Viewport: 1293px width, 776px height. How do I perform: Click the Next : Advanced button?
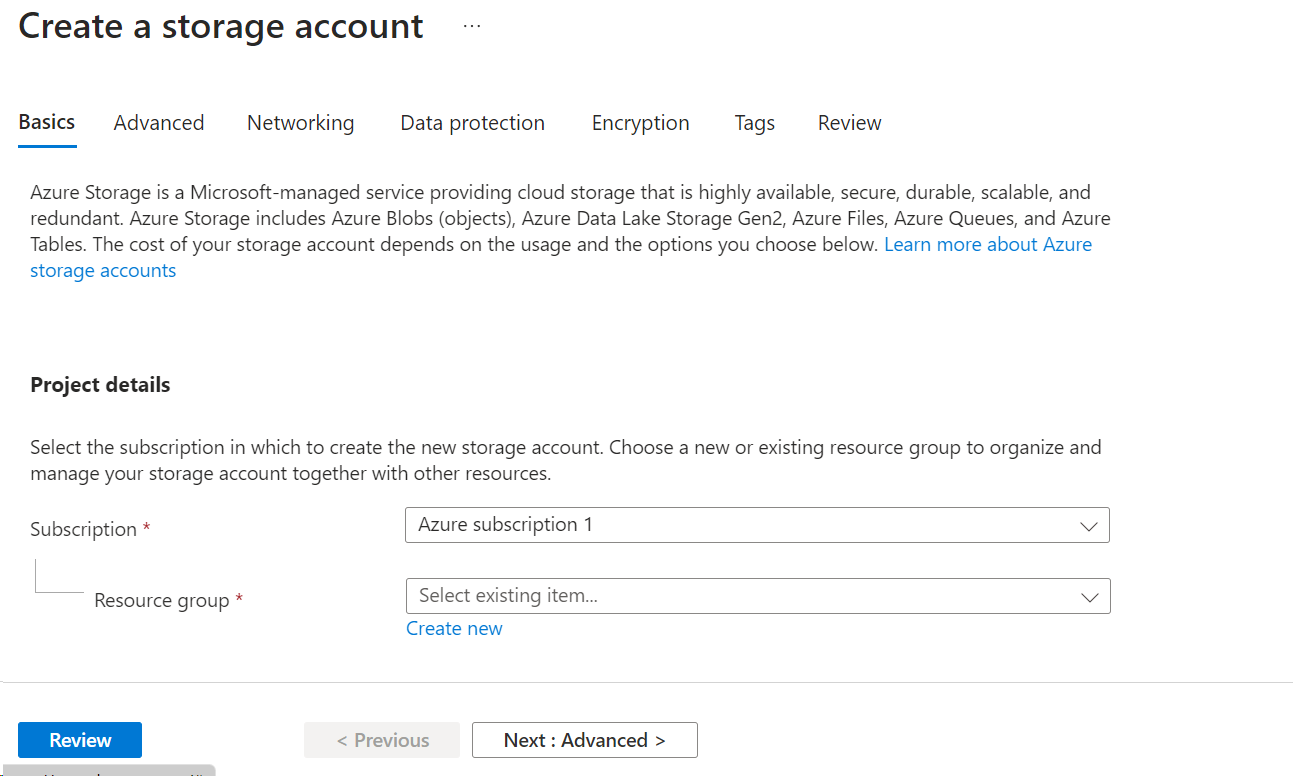(584, 740)
